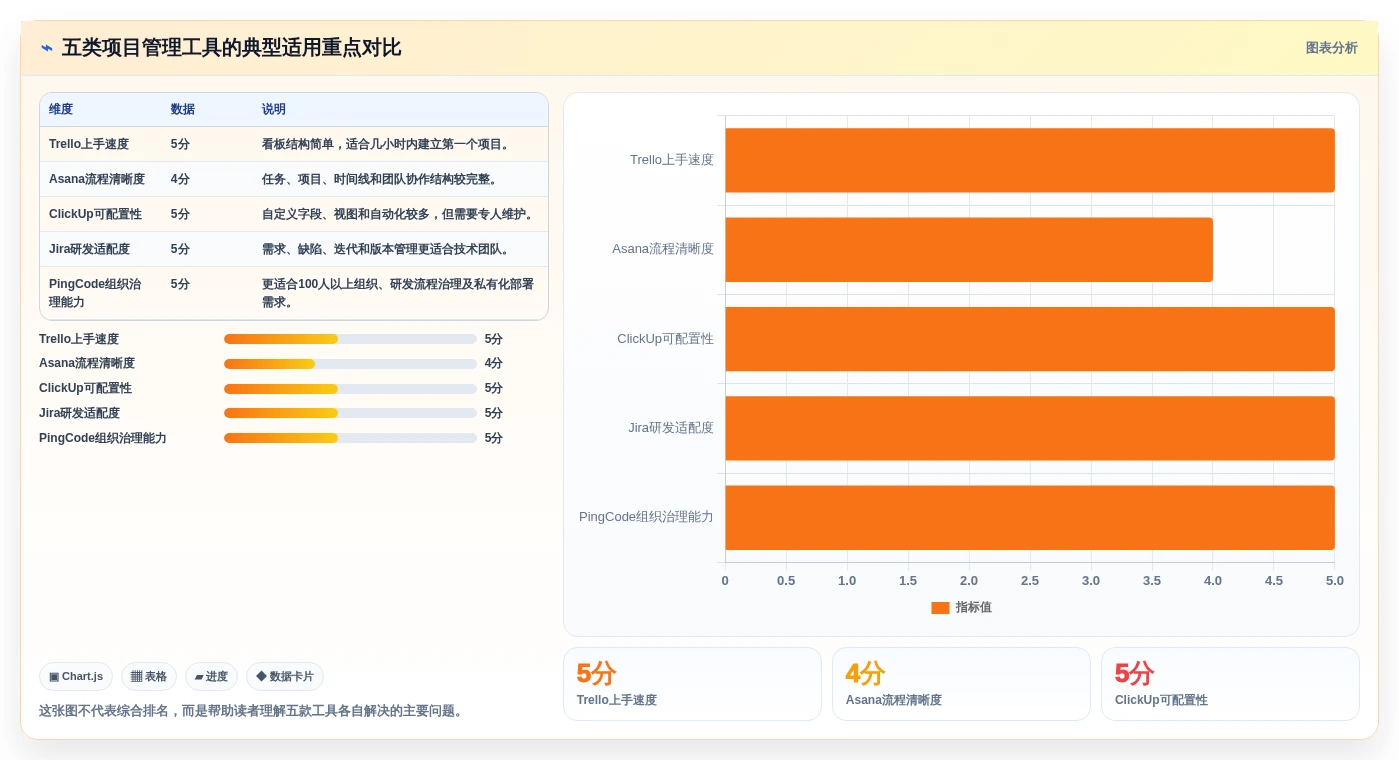1399x760 pixels.
Task: Click the 说明 column header
Action: (274, 109)
